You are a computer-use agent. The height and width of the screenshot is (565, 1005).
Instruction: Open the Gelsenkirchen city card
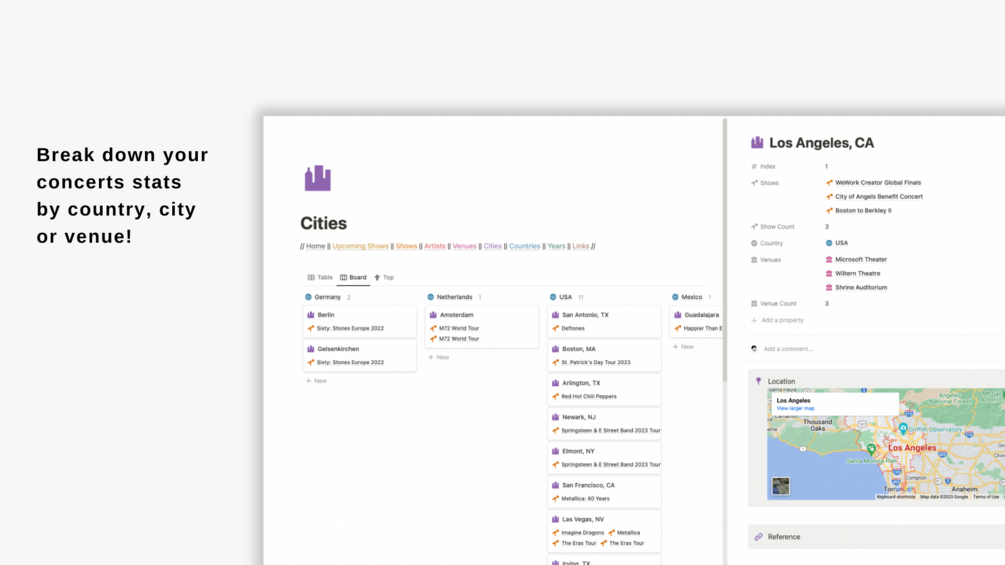360,356
